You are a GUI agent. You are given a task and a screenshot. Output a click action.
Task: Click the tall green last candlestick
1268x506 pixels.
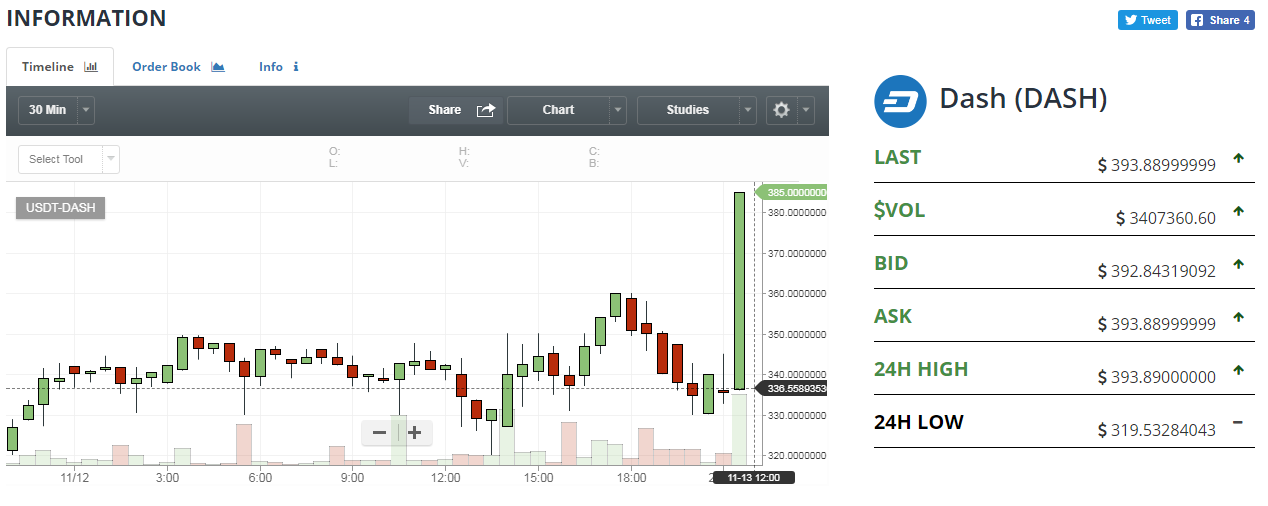click(x=739, y=290)
